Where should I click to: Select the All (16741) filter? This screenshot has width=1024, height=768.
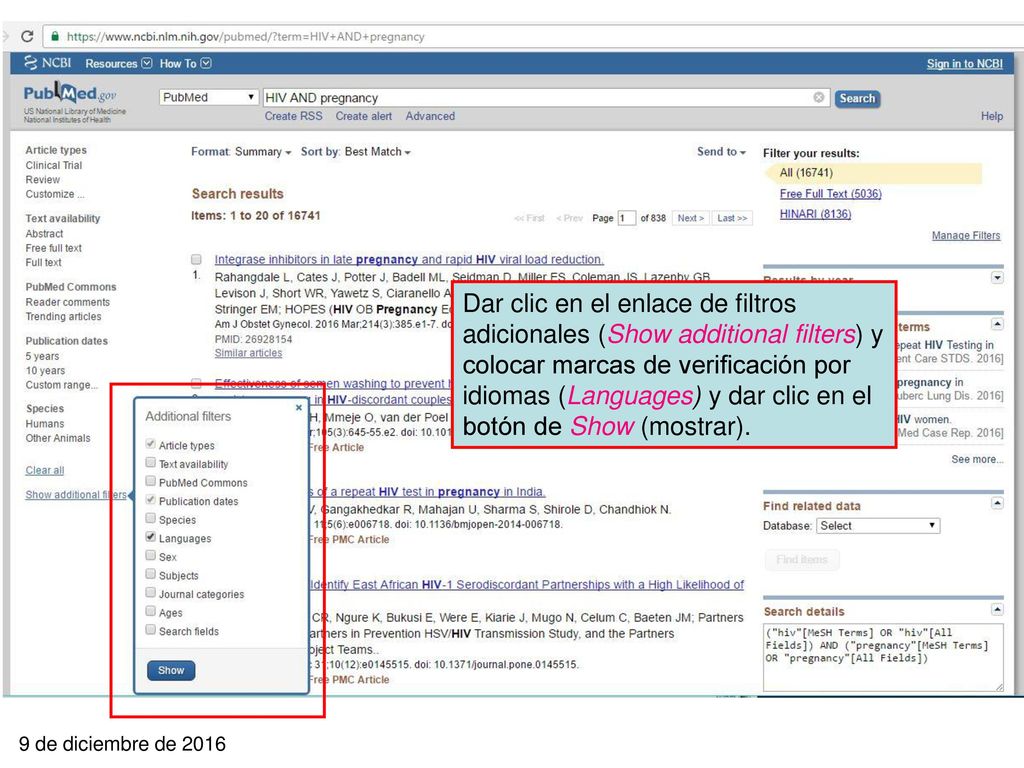tap(806, 173)
